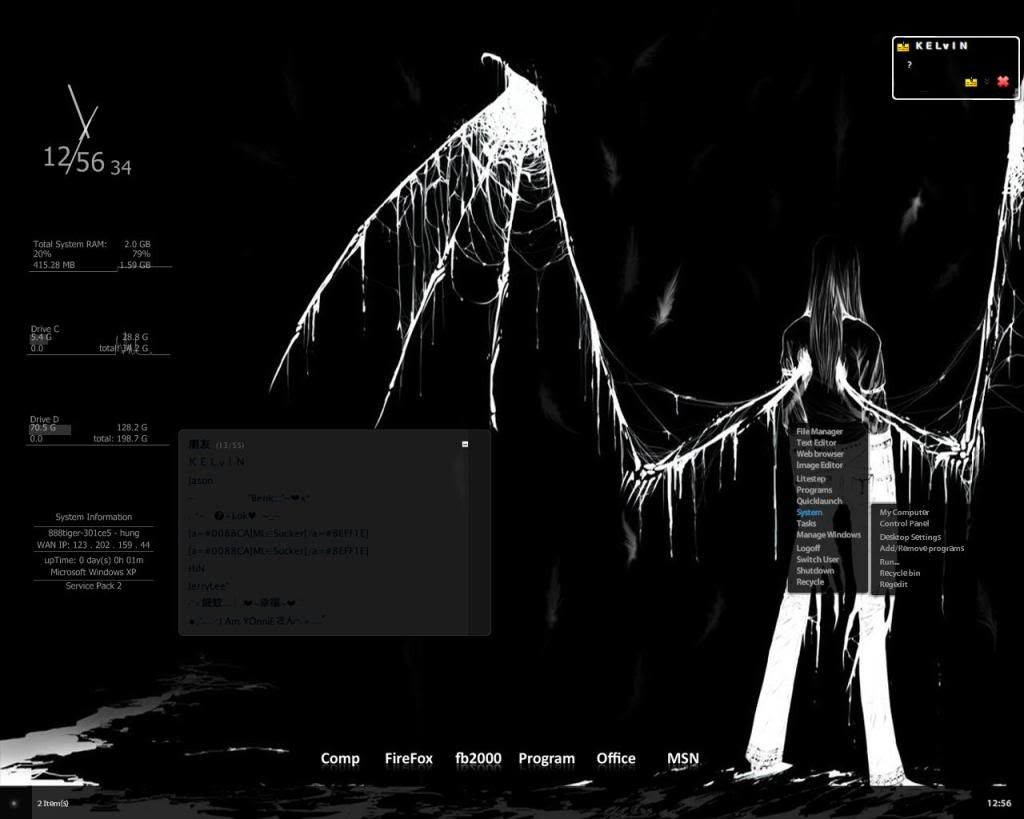The image size is (1024, 819).
Task: Click the WAN IP text line
Action: pos(93,545)
